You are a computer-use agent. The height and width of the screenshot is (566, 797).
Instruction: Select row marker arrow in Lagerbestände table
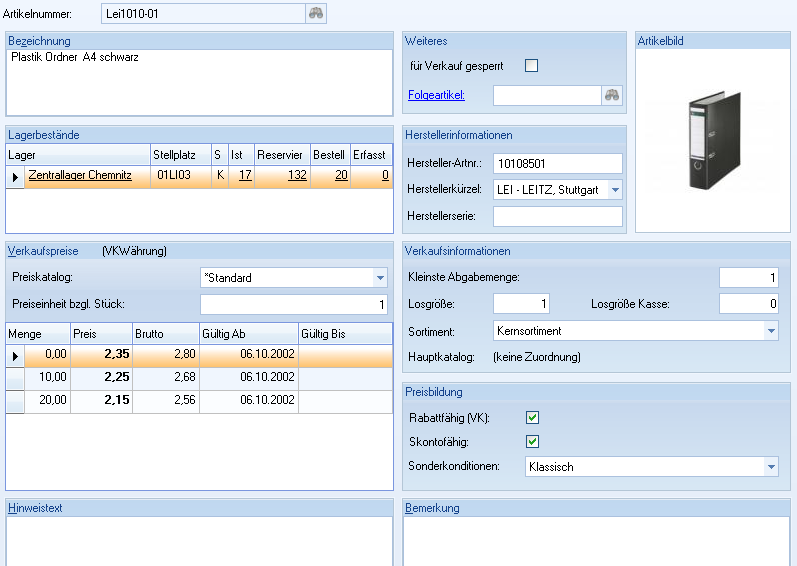(x=15, y=176)
